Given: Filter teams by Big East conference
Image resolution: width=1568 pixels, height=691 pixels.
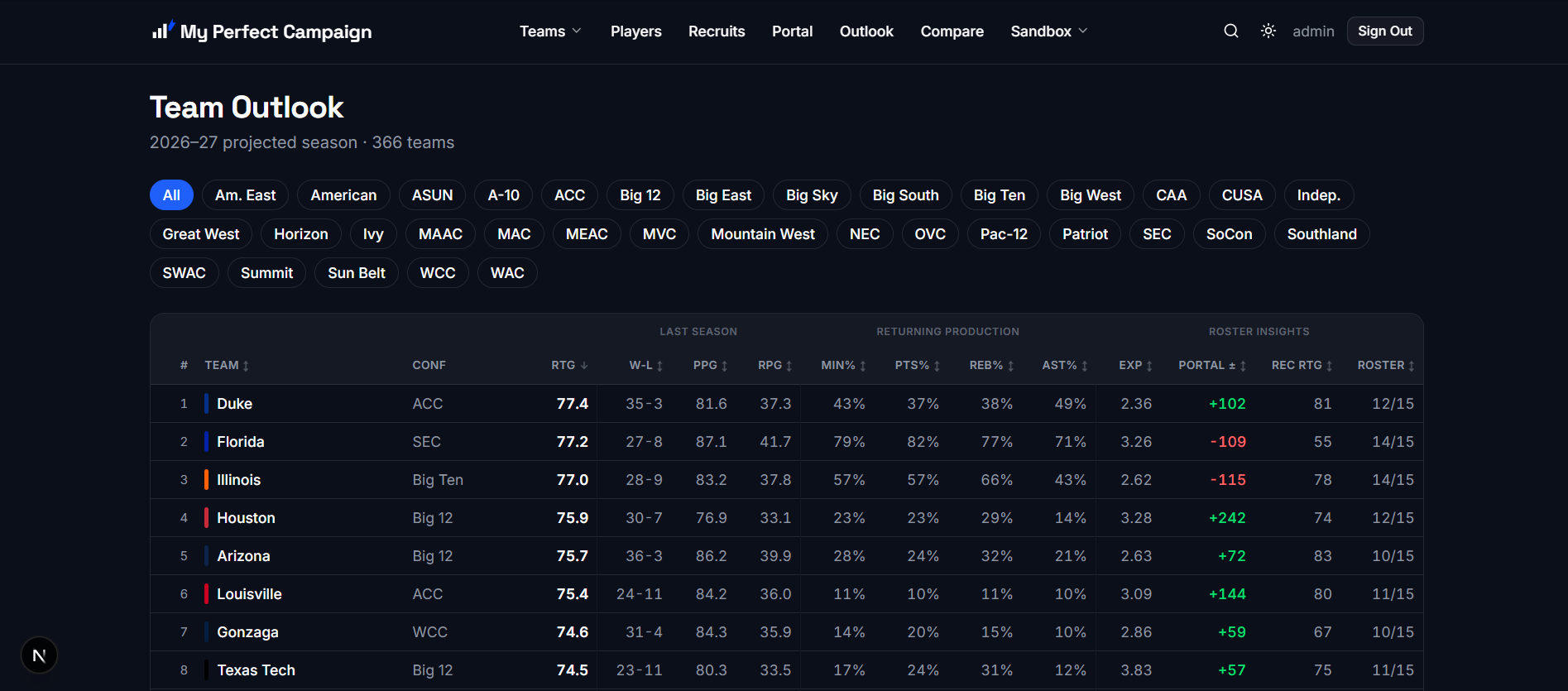Looking at the screenshot, I should point(723,195).
